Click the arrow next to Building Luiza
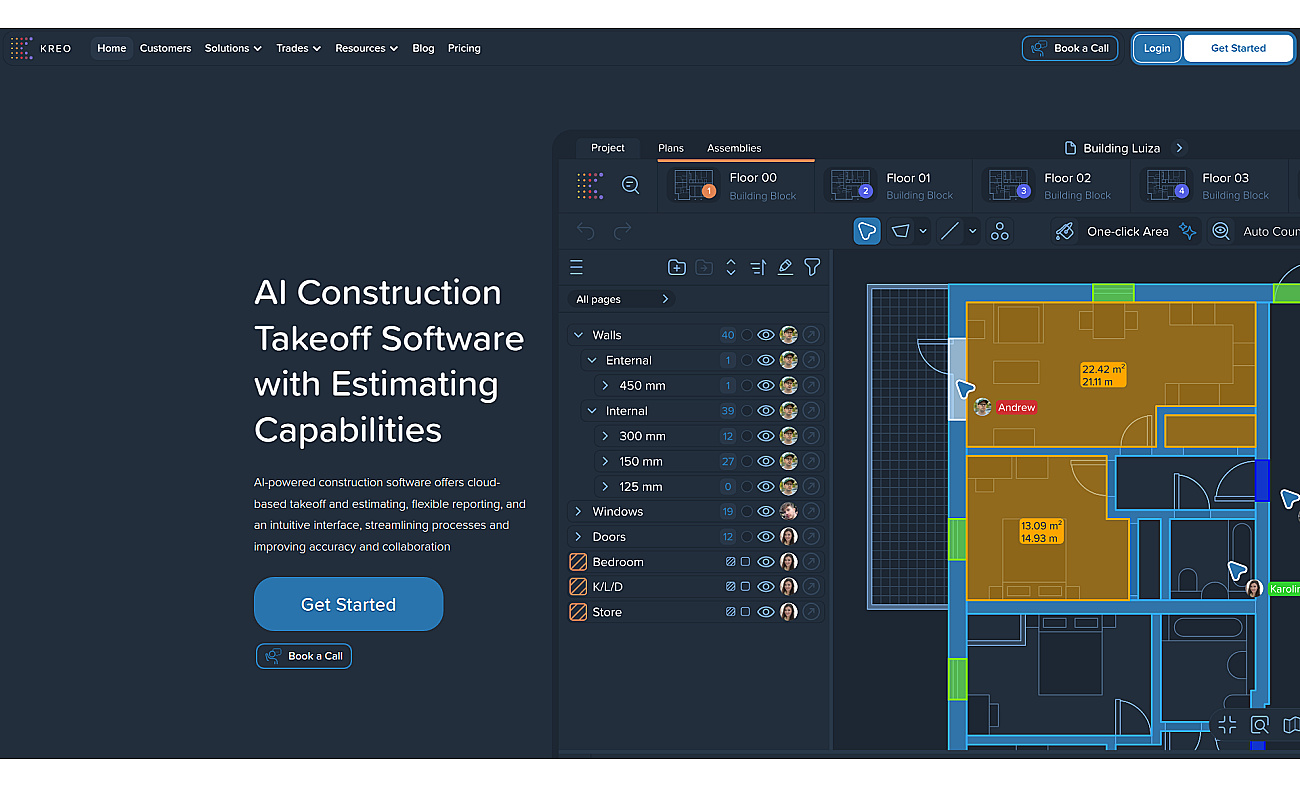The height and width of the screenshot is (788, 1300). [x=1179, y=148]
